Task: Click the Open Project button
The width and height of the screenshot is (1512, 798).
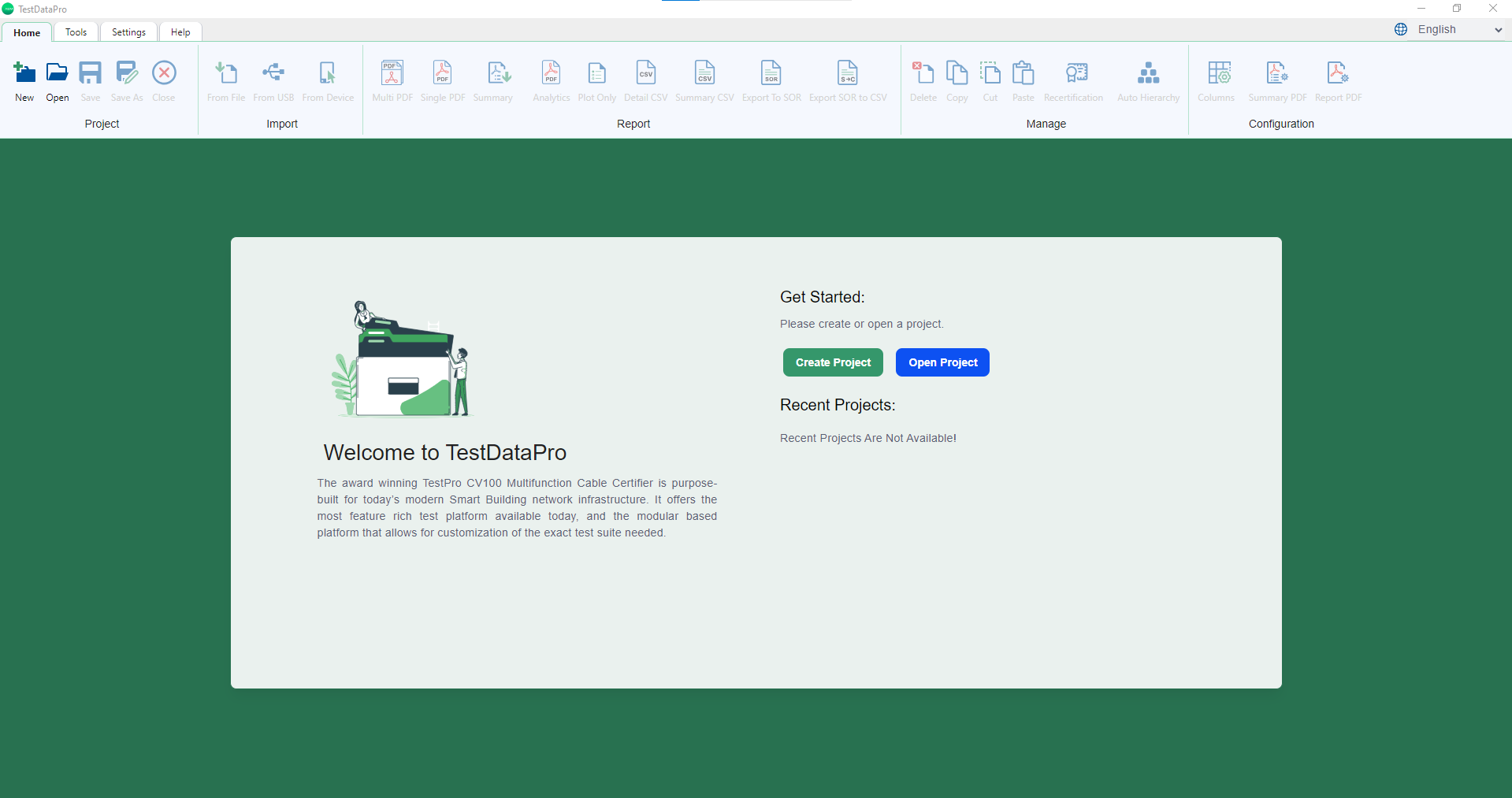Action: coord(942,362)
